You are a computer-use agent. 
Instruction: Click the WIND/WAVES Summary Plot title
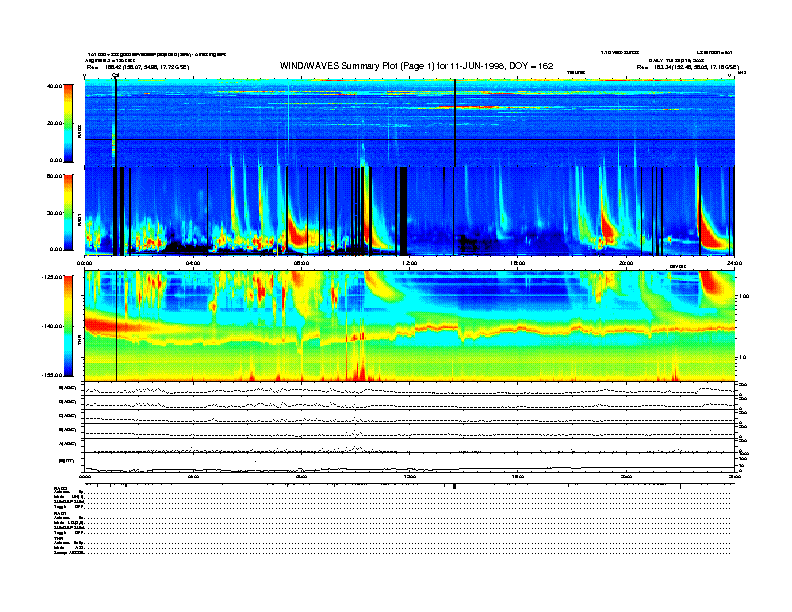click(416, 66)
